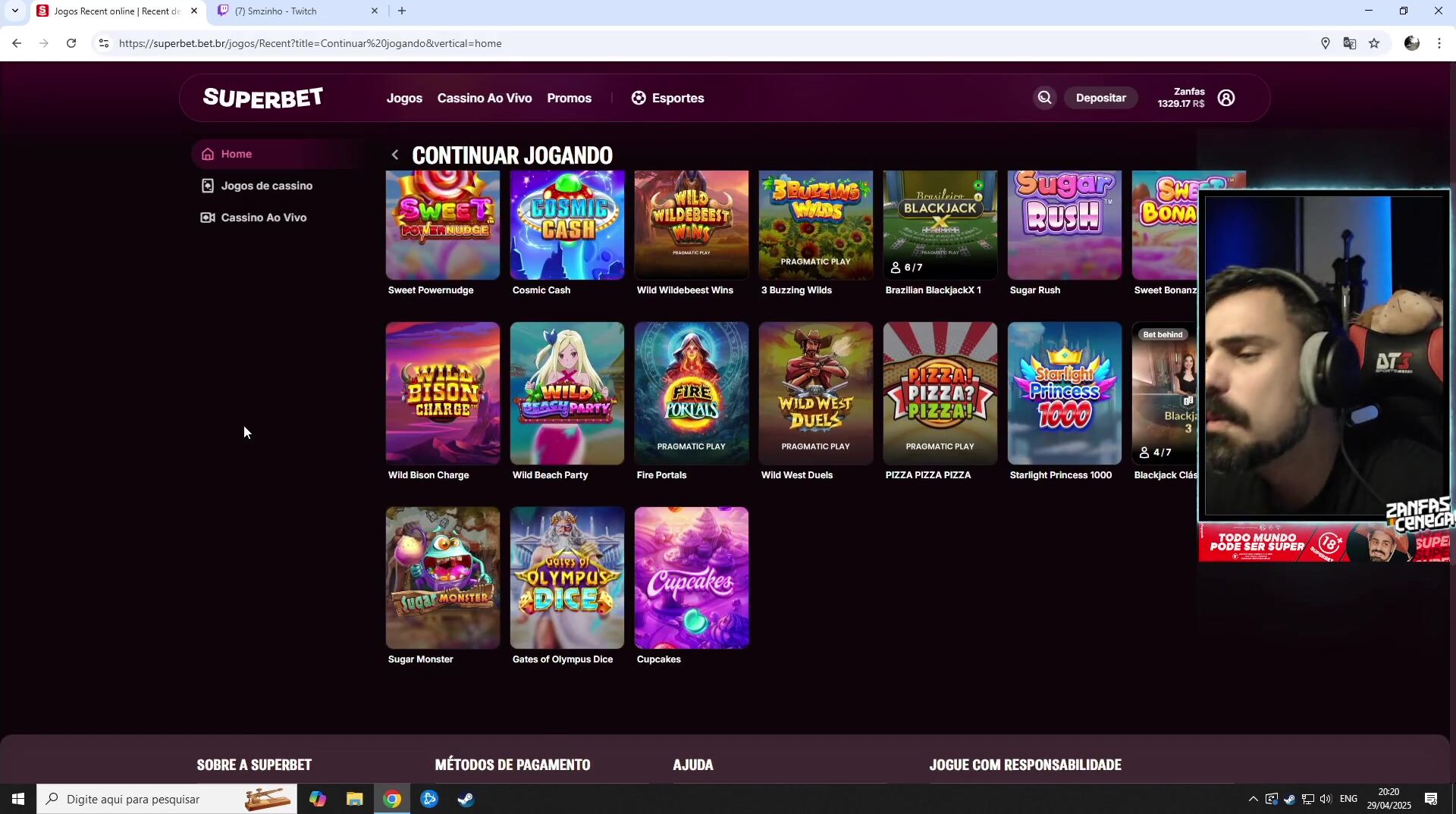Click the ENG language indicator in tray
The height and width of the screenshot is (814, 1456).
(x=1348, y=799)
